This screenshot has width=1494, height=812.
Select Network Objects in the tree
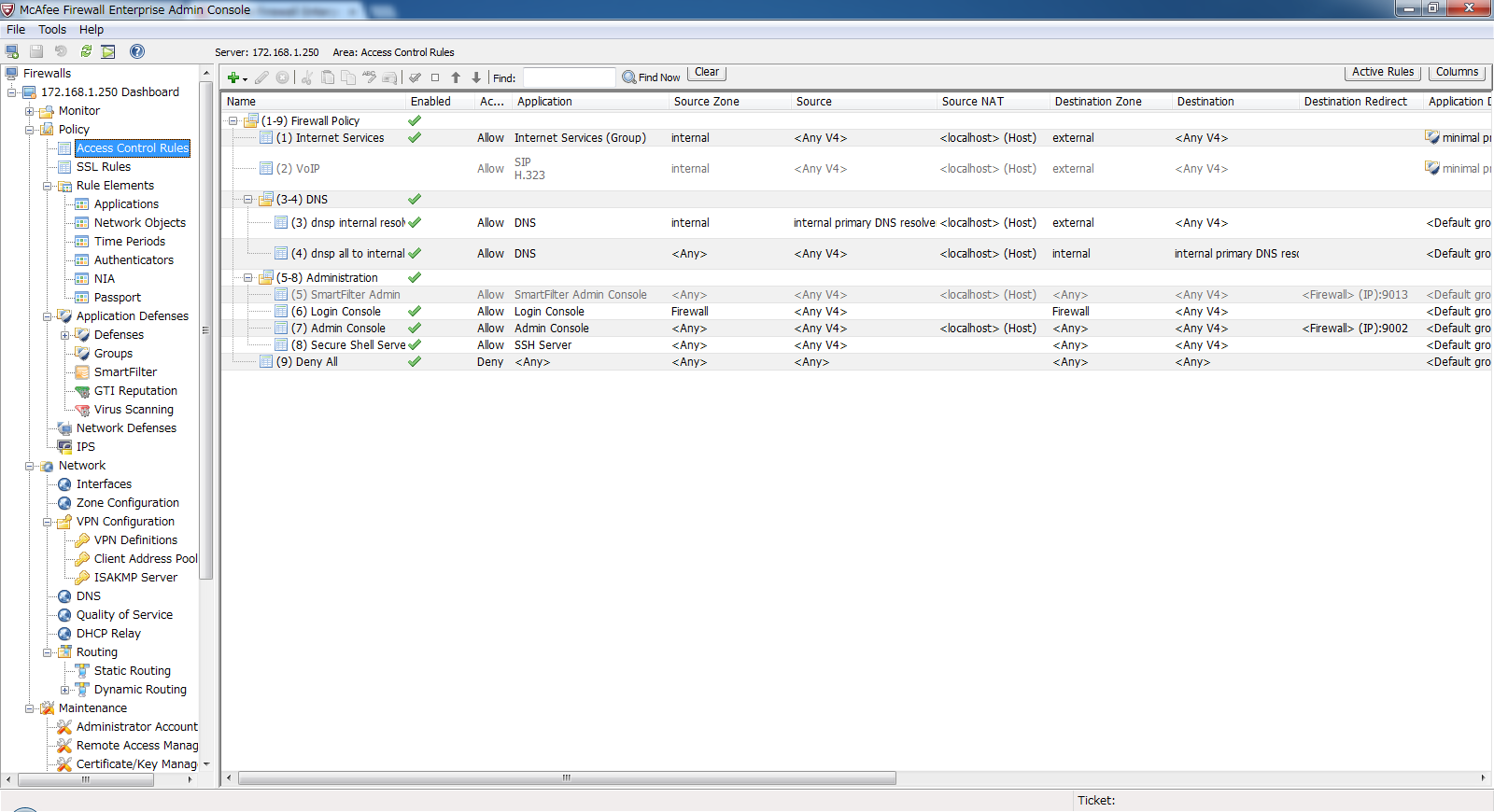(x=140, y=223)
